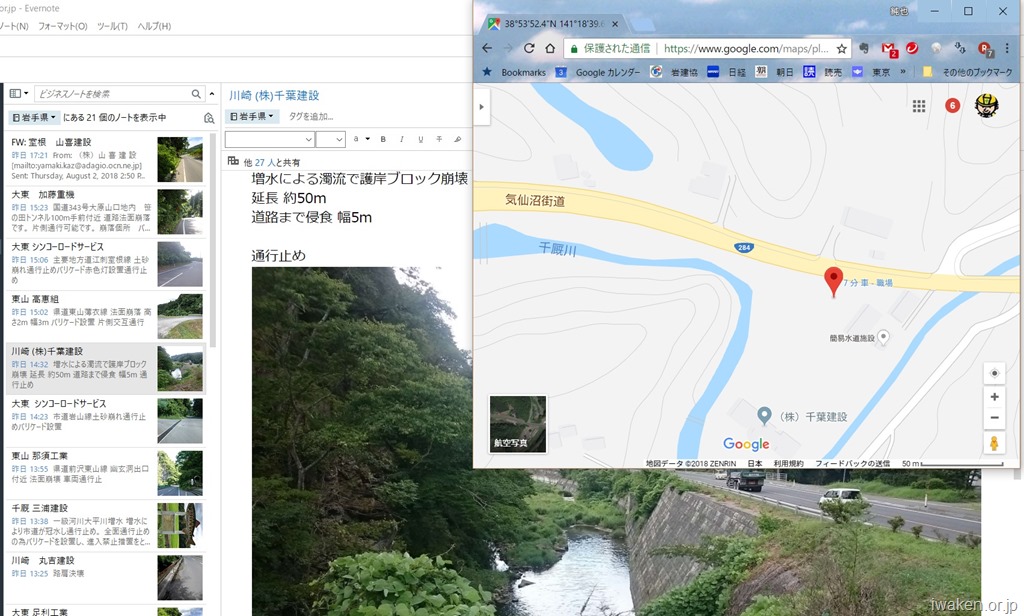The width and height of the screenshot is (1024, 616).
Task: Open the 読売 bookmark
Action: (x=822, y=73)
